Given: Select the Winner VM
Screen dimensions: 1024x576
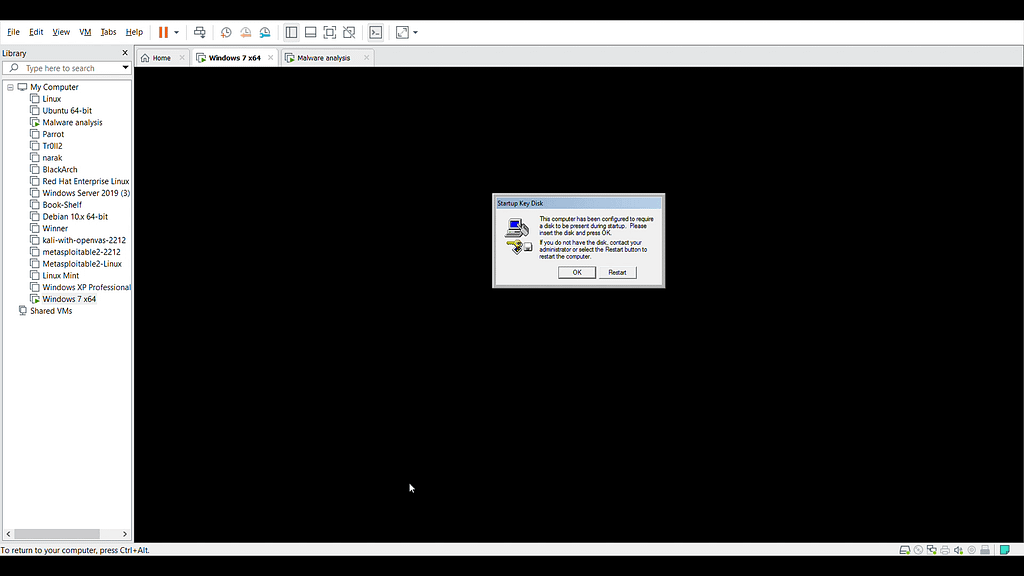Looking at the screenshot, I should click(55, 228).
